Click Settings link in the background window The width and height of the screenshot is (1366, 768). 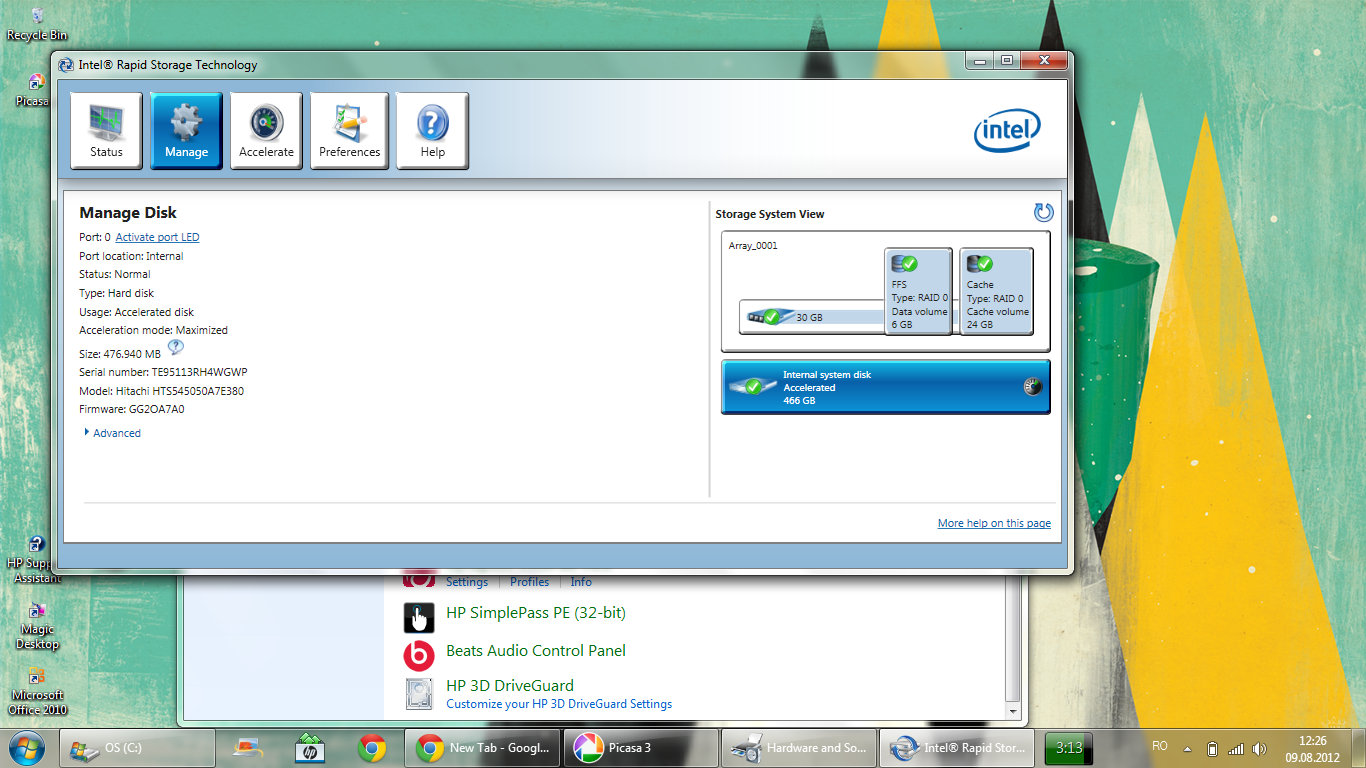(467, 582)
